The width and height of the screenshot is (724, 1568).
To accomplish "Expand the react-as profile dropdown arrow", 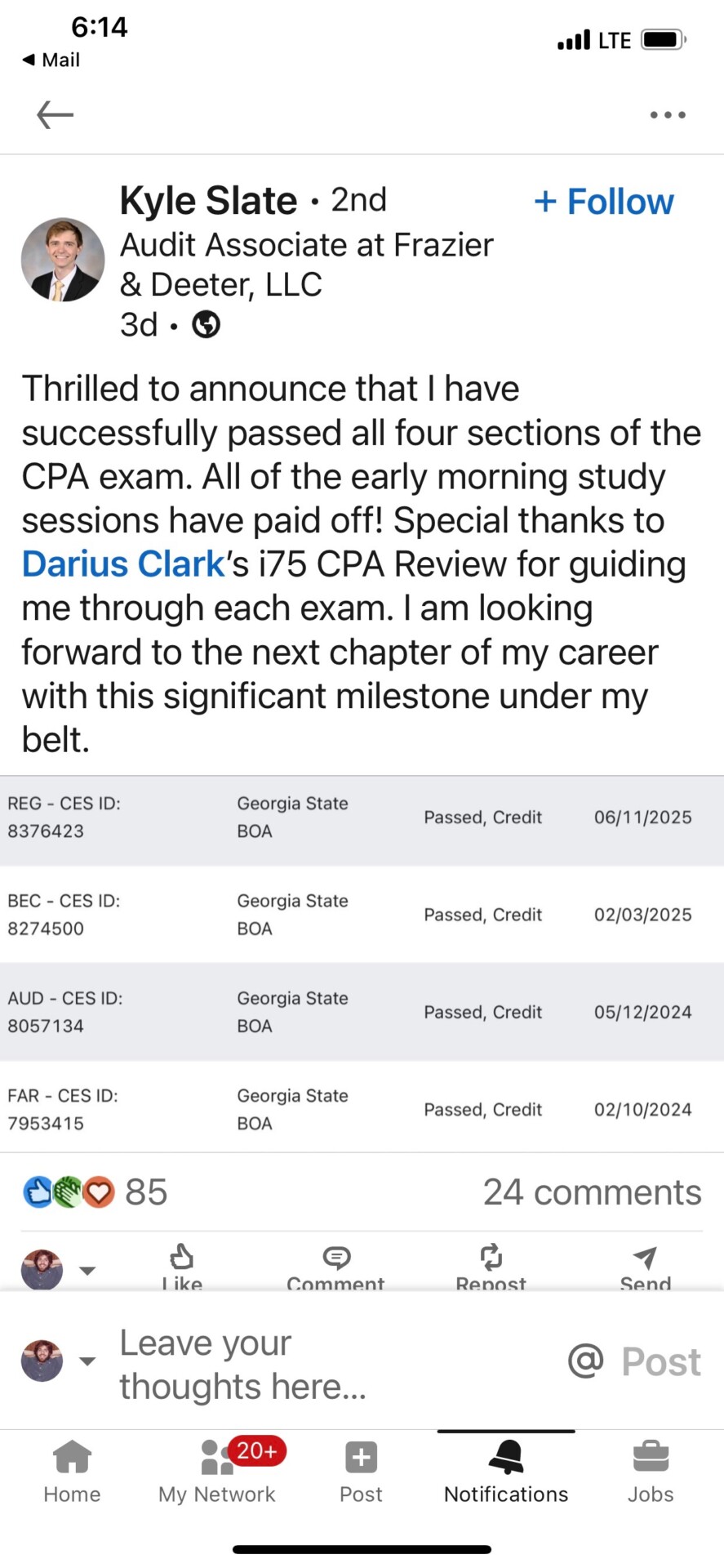I will point(87,1271).
